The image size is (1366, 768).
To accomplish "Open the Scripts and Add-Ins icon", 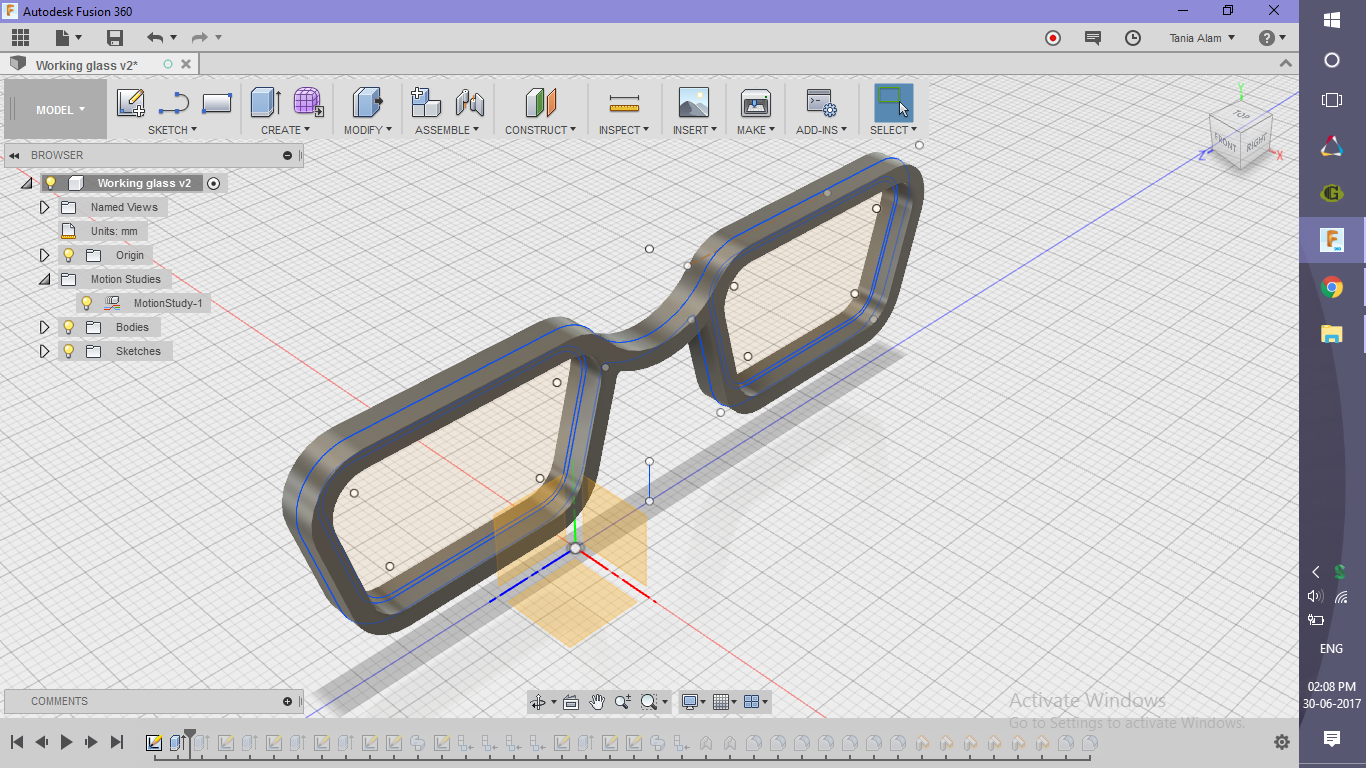I will [821, 102].
